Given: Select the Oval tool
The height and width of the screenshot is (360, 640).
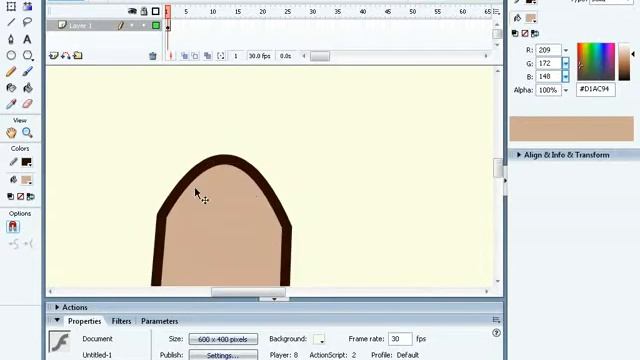Looking at the screenshot, I should pyautogui.click(x=11, y=55).
